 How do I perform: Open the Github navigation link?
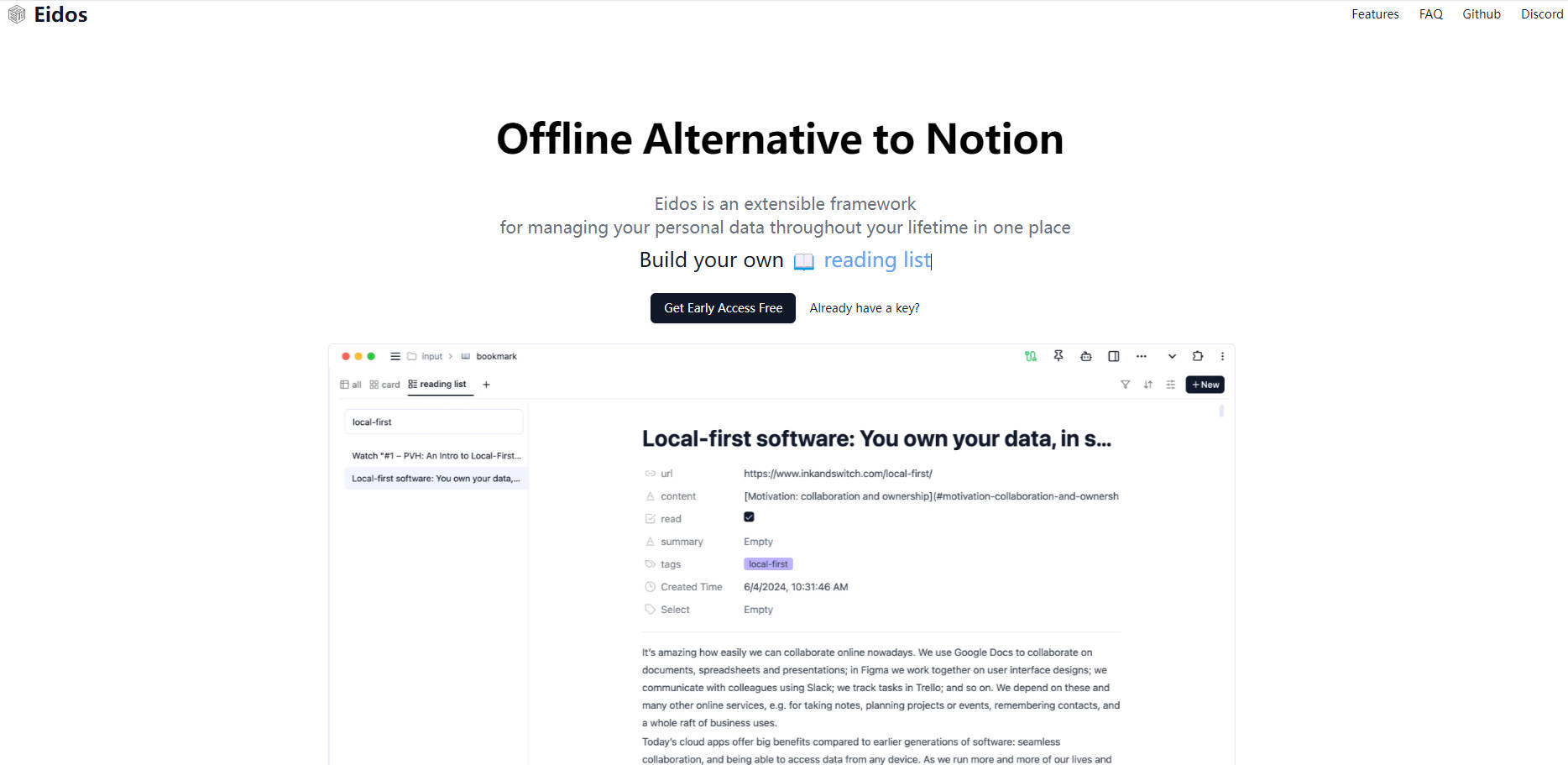pos(1481,14)
